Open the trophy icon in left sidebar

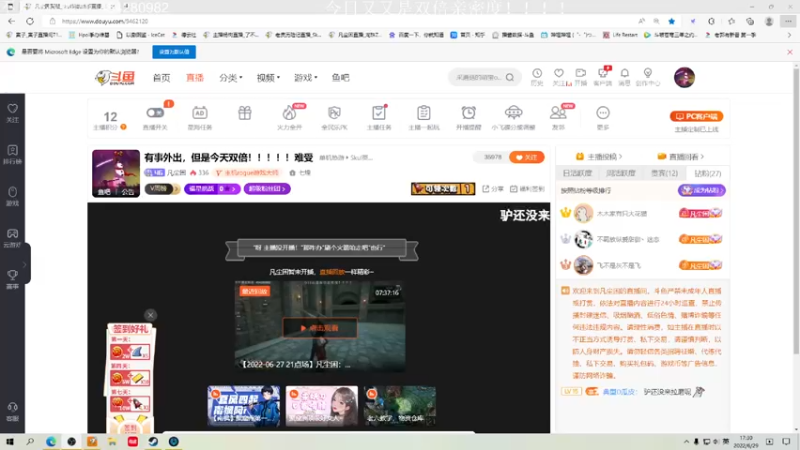pyautogui.click(x=12, y=275)
